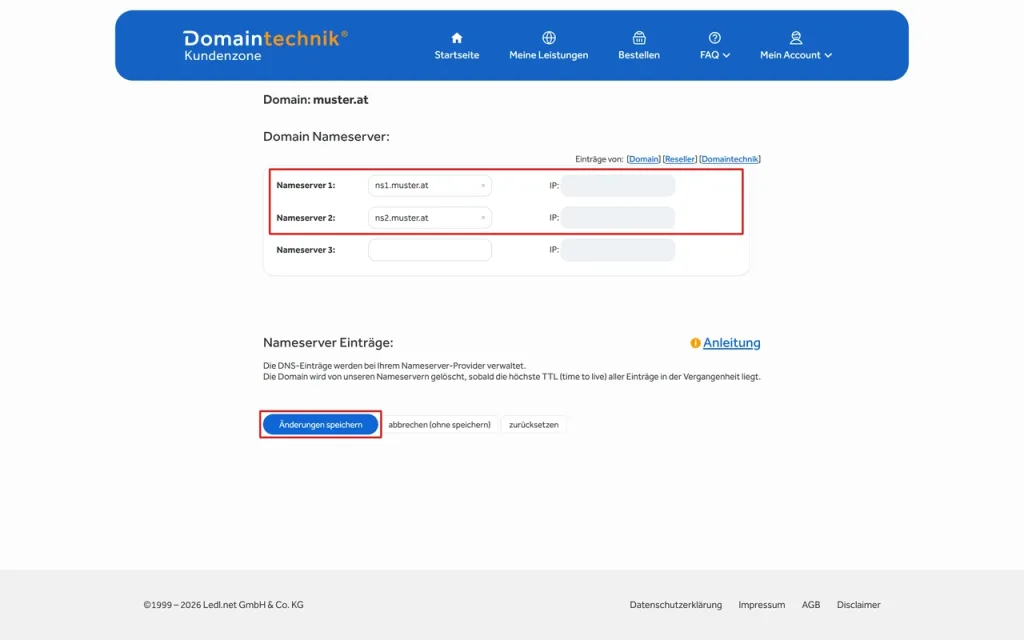Viewport: 1024px width, 640px height.
Task: Open Meine Leistungen menu item
Action: (549, 55)
